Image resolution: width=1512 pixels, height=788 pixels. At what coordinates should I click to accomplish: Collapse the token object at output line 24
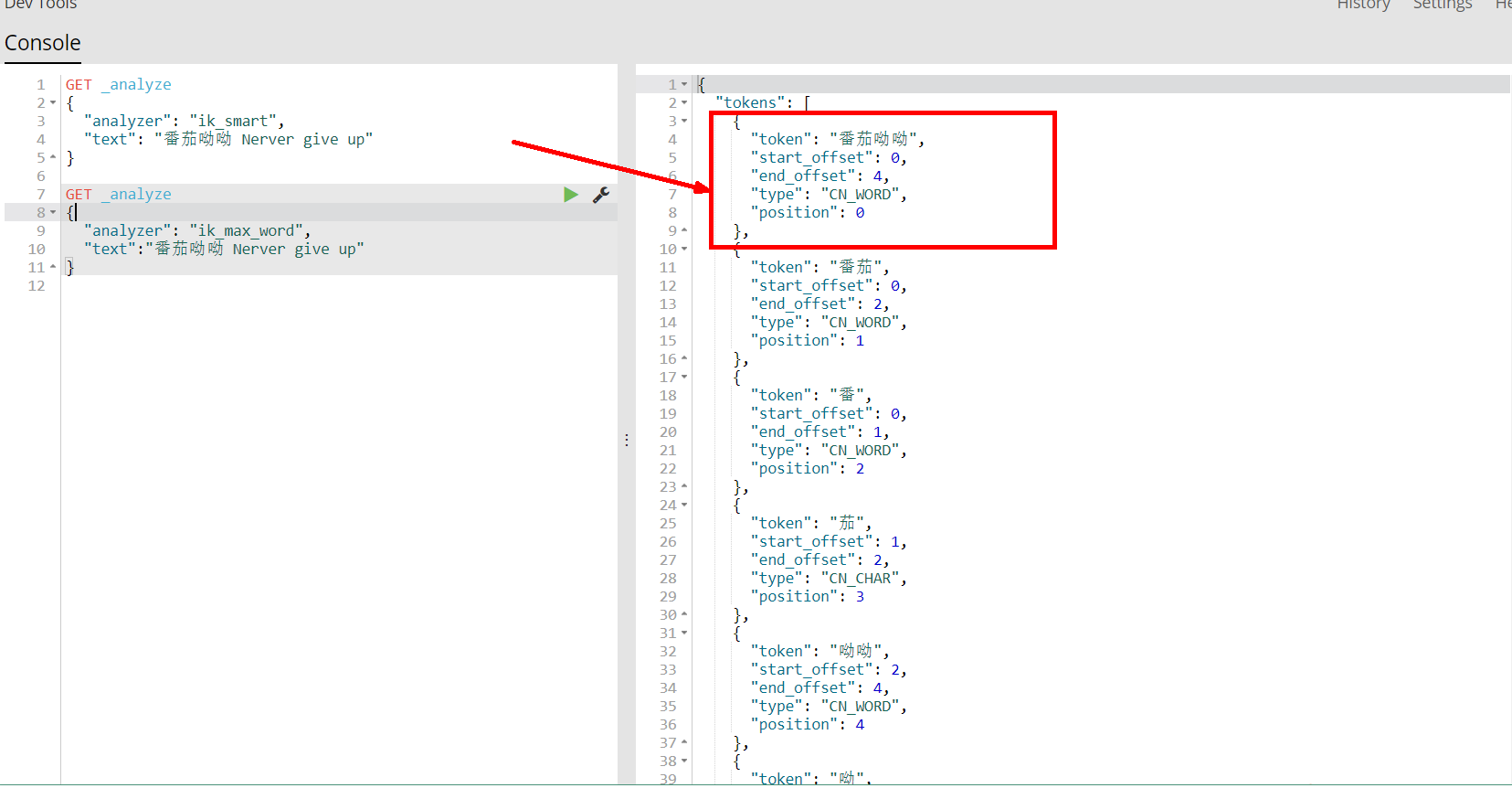pyautogui.click(x=684, y=506)
